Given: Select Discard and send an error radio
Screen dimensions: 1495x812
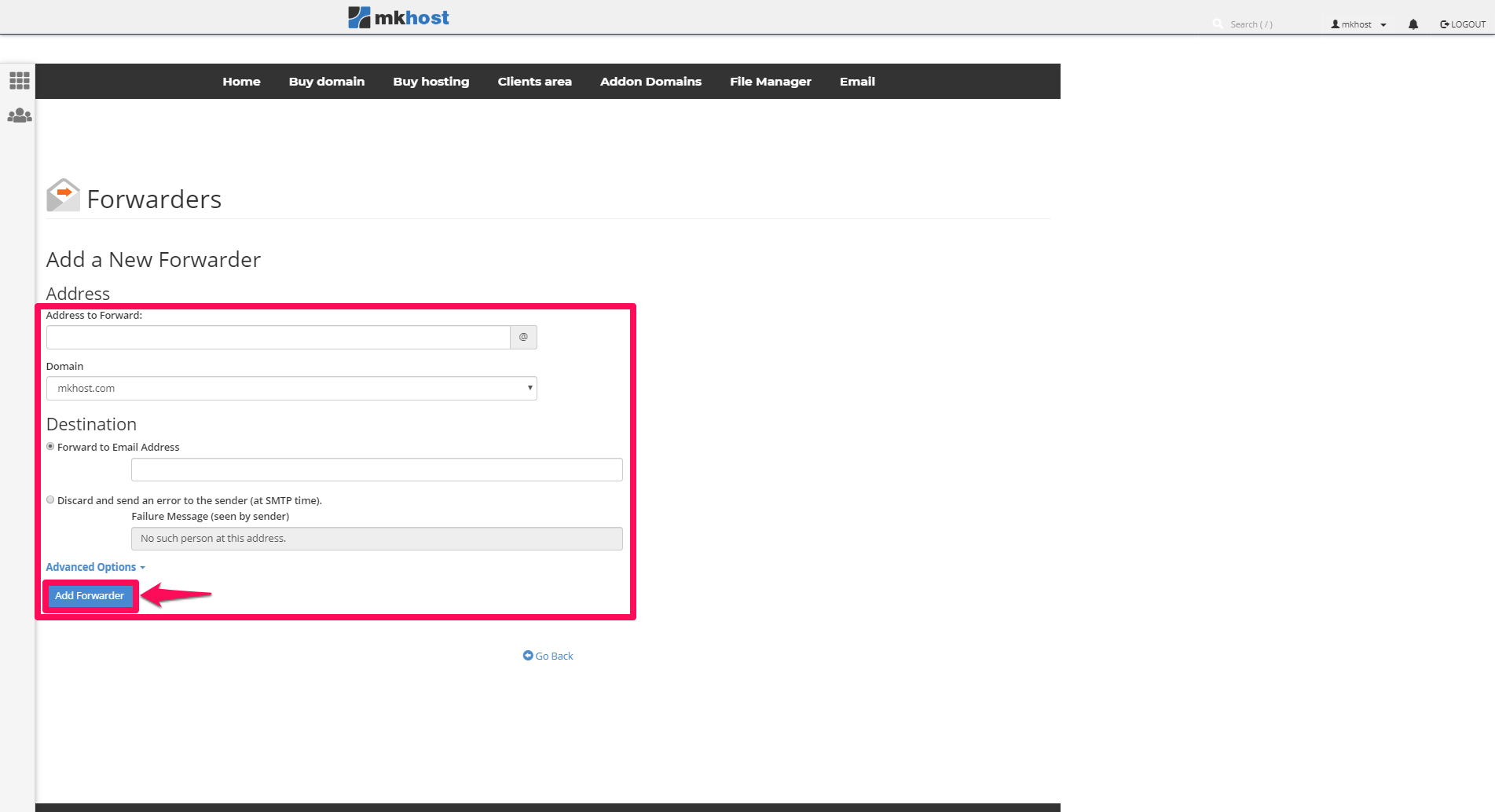Looking at the screenshot, I should click(50, 499).
